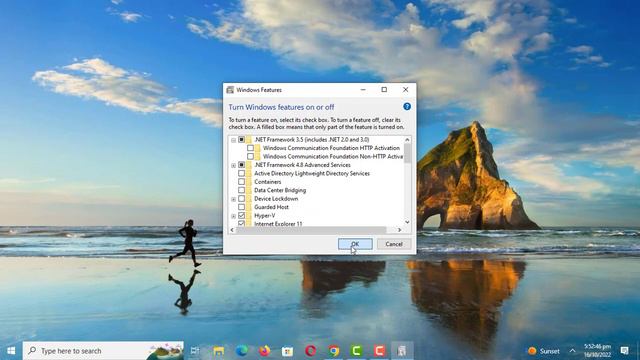
Task: Toggle .NET Framework 3.5 checkbox
Action: click(x=241, y=140)
